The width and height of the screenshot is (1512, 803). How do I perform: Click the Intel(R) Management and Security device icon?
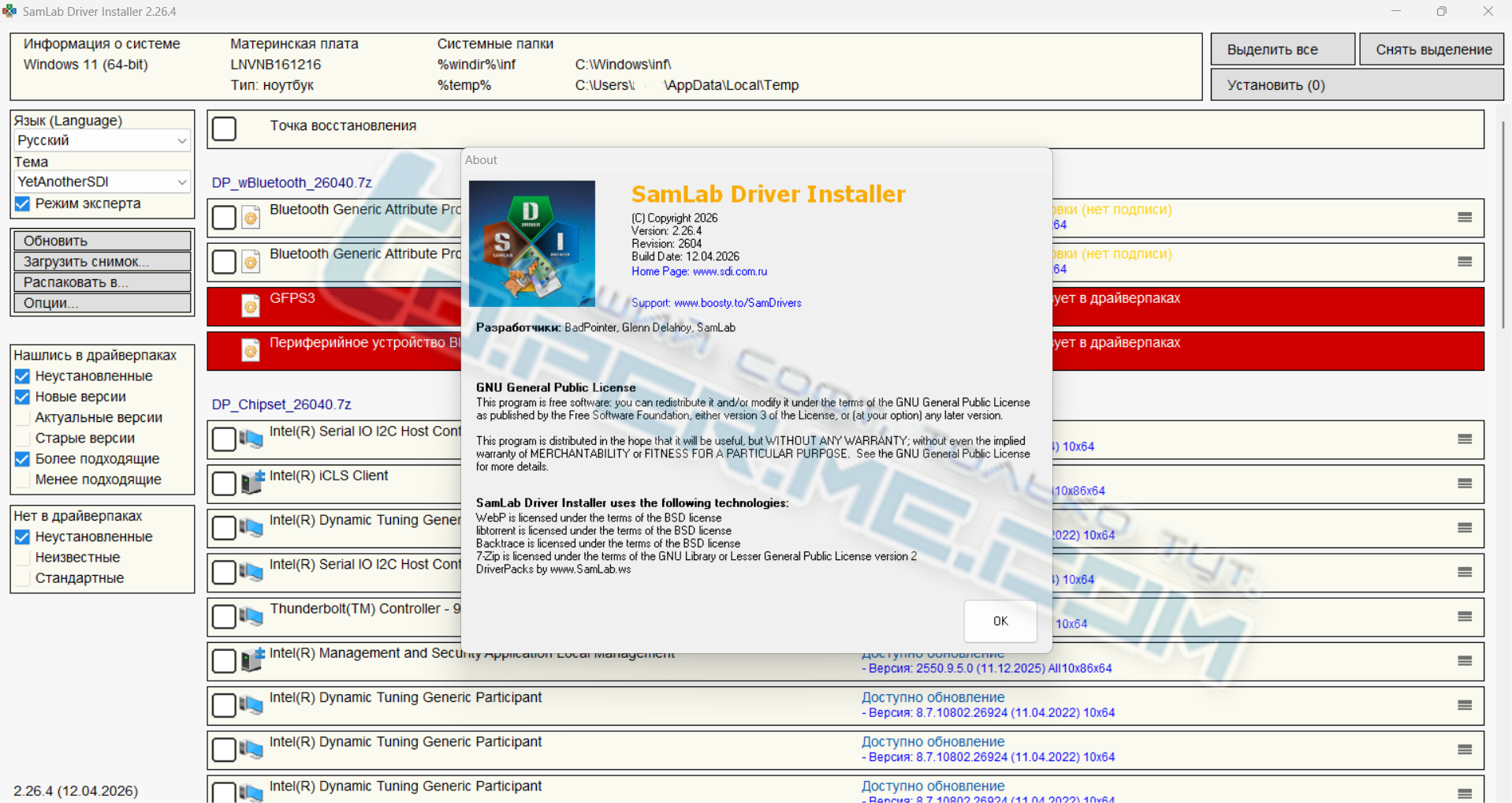251,660
